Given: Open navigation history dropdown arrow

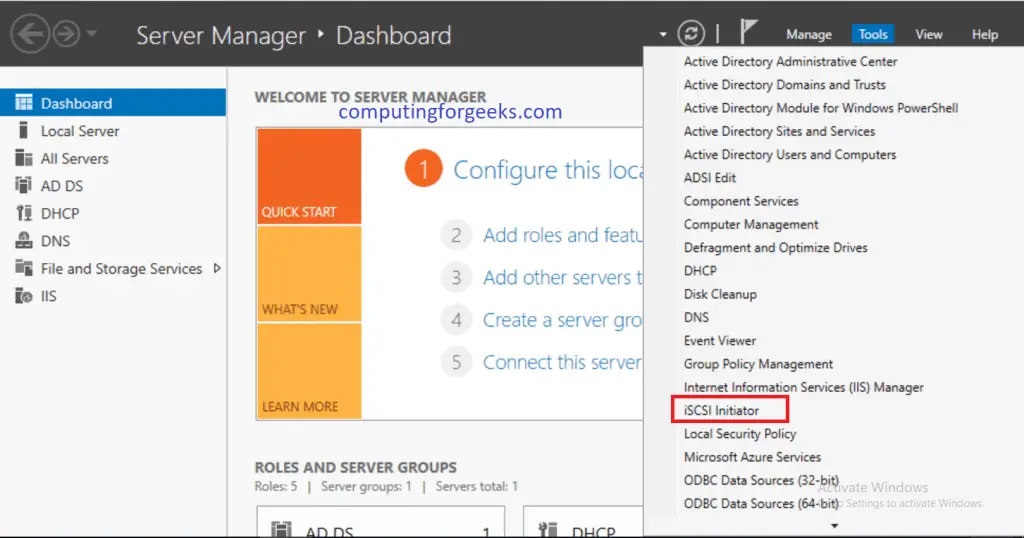Looking at the screenshot, I should (91, 33).
